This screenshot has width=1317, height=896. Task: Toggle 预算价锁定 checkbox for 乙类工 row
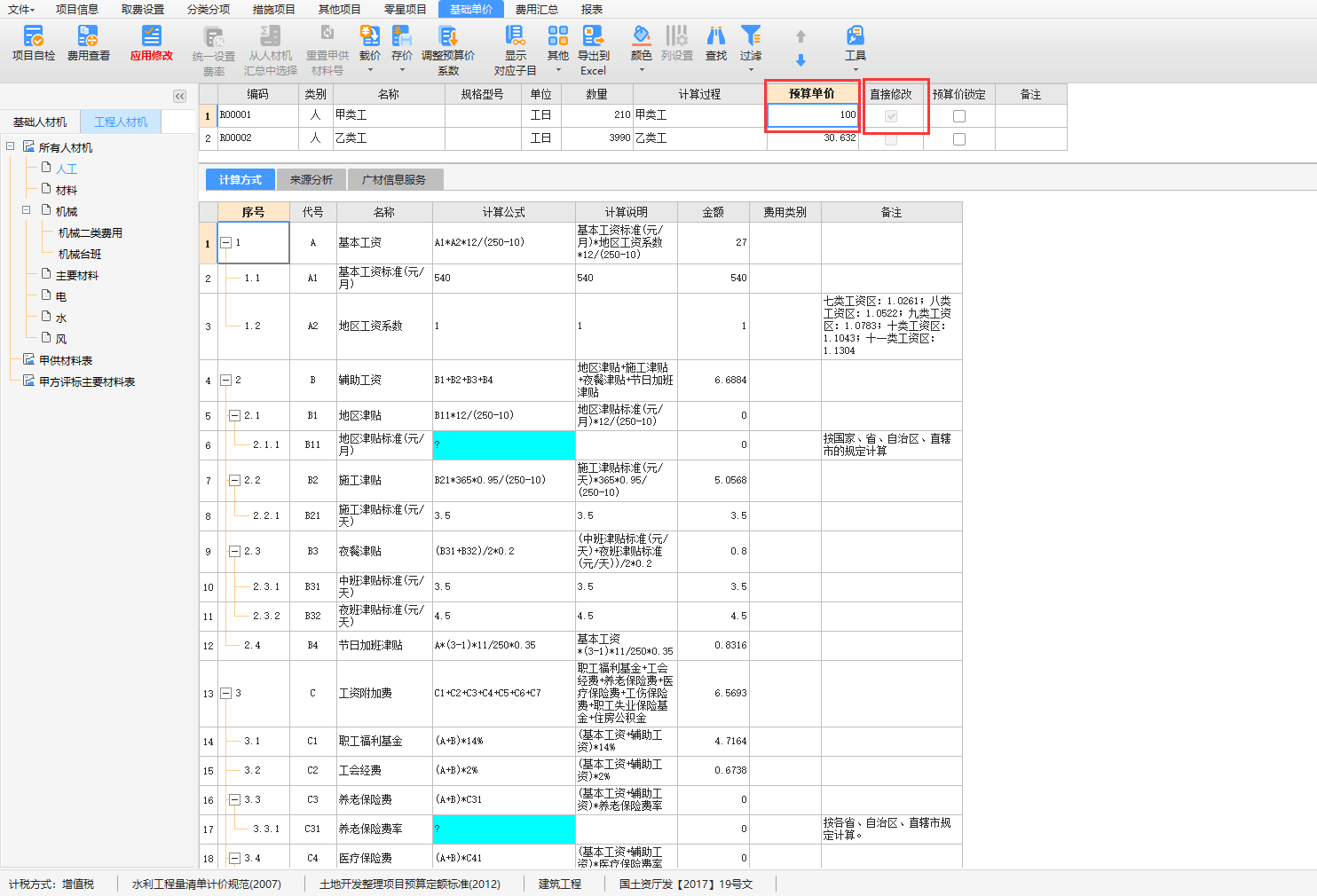pyautogui.click(x=959, y=139)
